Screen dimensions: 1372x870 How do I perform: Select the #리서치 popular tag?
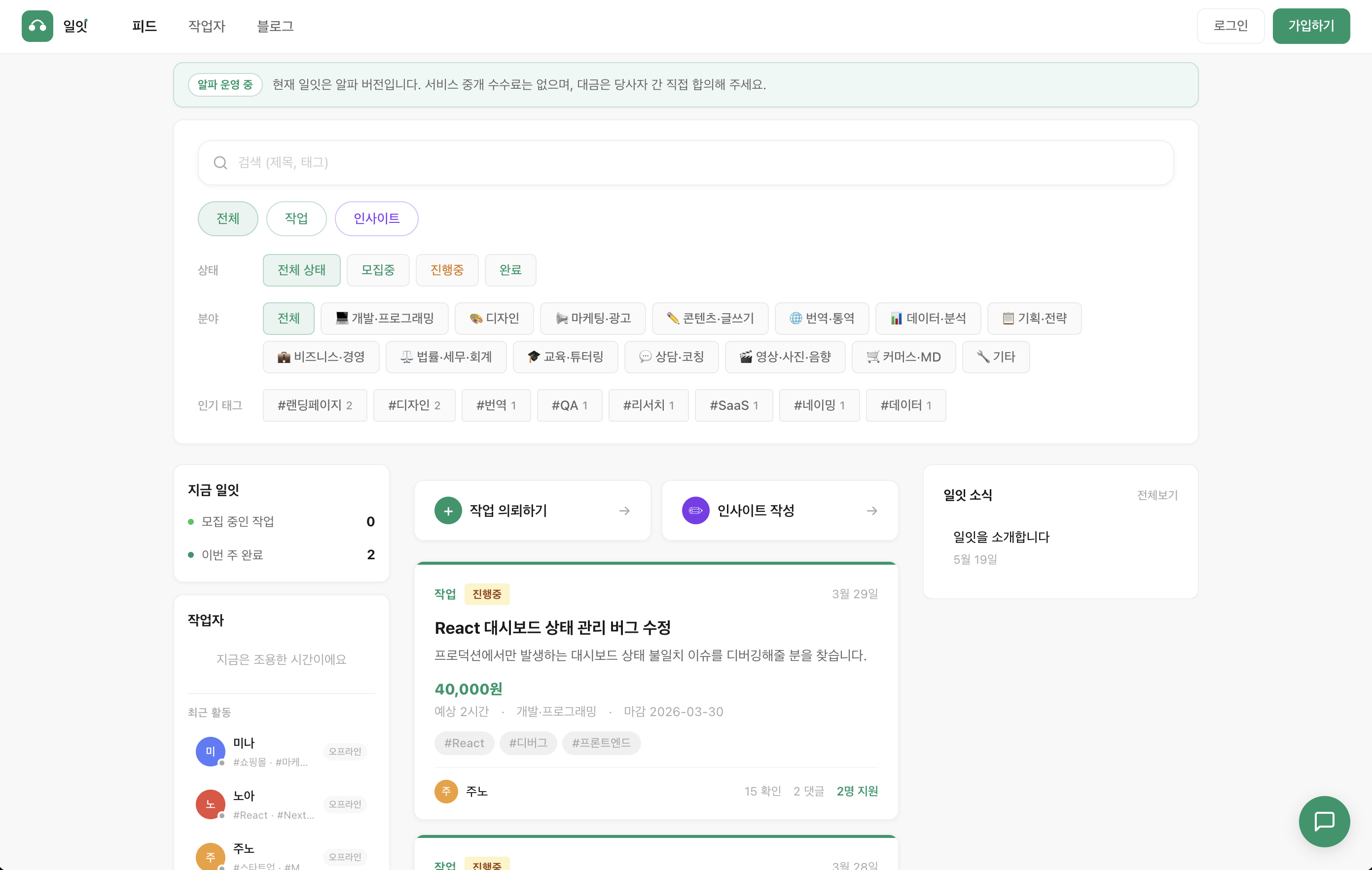[649, 406]
